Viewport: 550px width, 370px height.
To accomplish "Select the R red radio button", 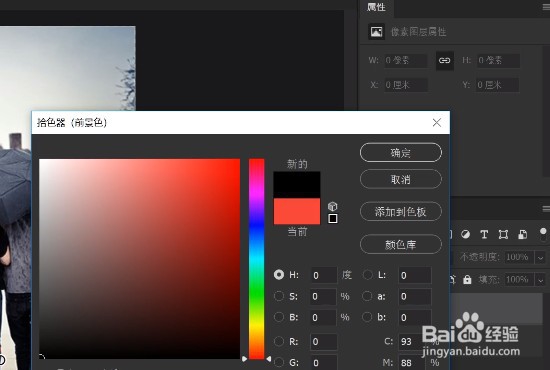I will [x=279, y=341].
